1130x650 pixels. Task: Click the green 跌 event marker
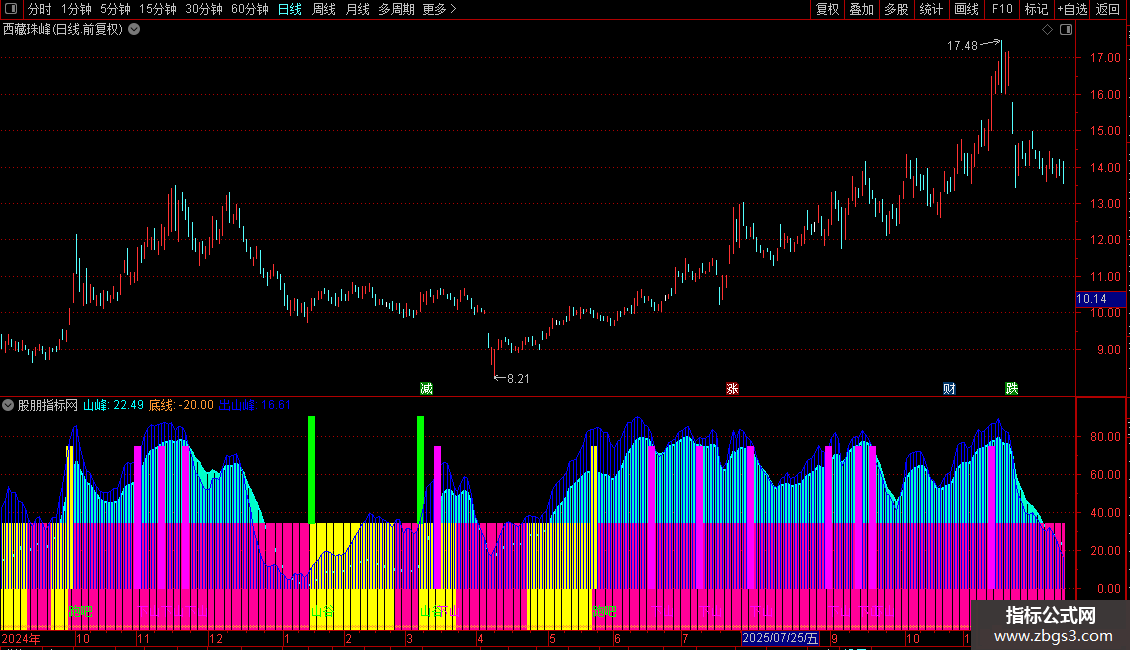point(1012,389)
